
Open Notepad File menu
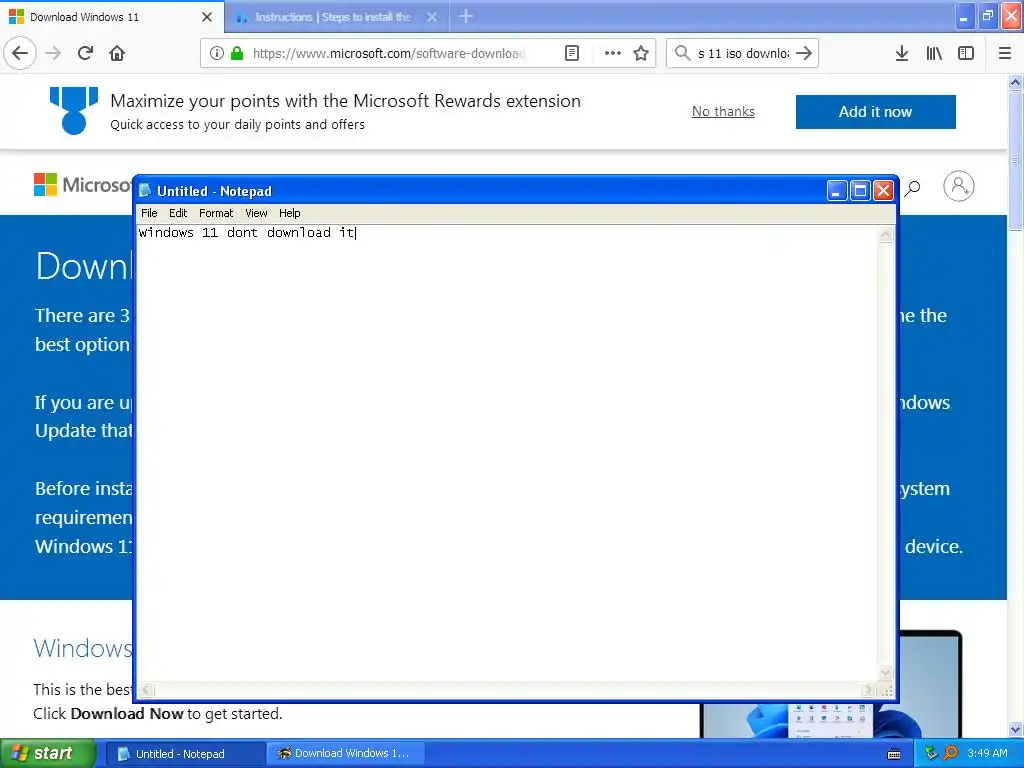(x=149, y=213)
